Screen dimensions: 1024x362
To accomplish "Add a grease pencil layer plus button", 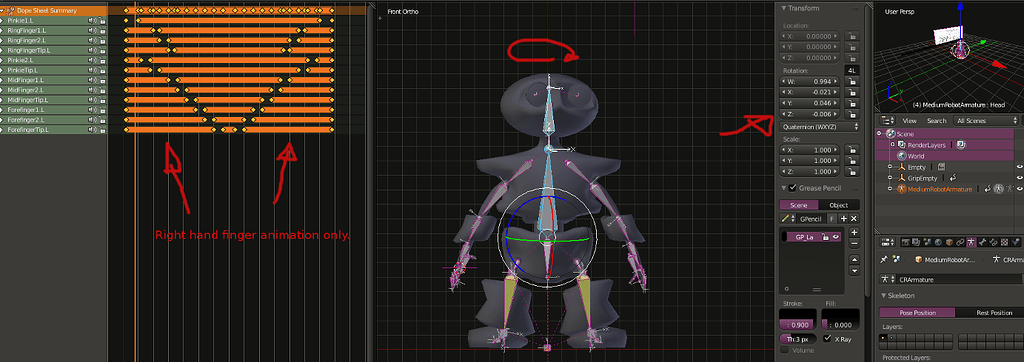I will point(854,232).
